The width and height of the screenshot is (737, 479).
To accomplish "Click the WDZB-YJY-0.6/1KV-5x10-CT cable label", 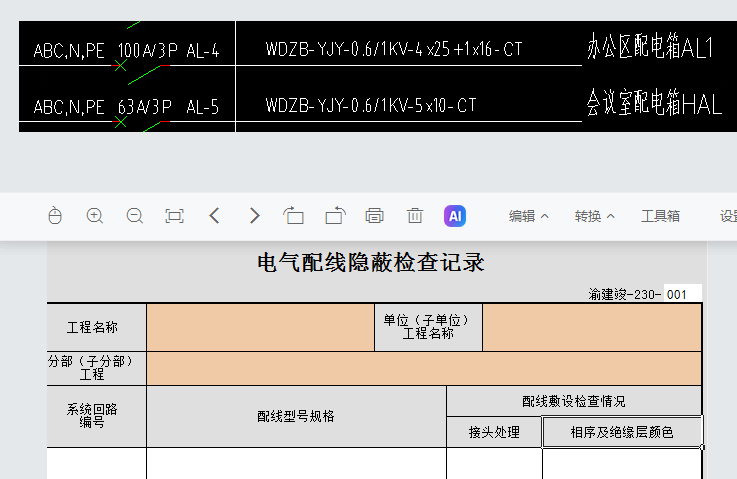I will [x=371, y=105].
